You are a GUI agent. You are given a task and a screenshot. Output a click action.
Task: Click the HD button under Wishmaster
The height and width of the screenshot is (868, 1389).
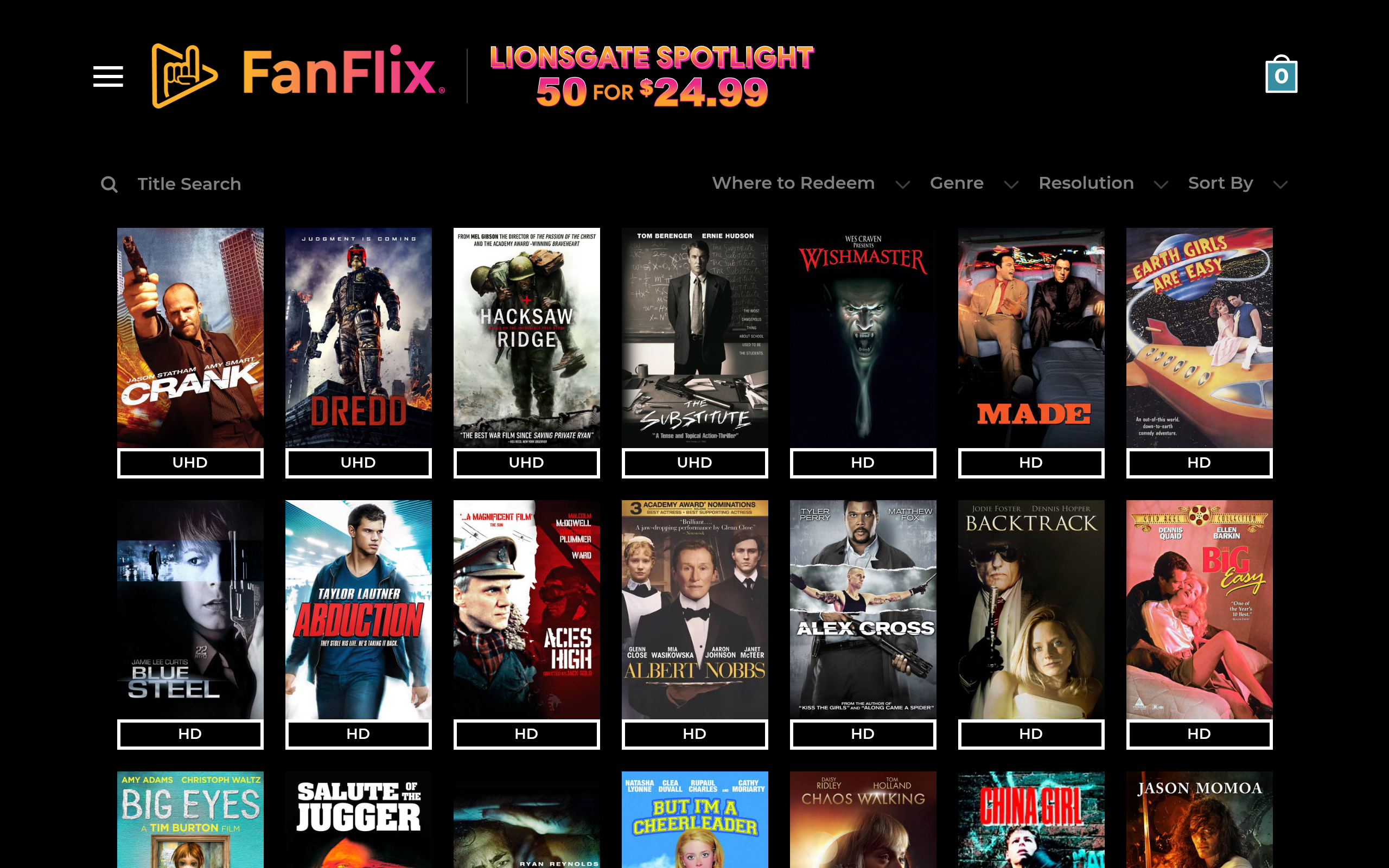click(x=863, y=463)
